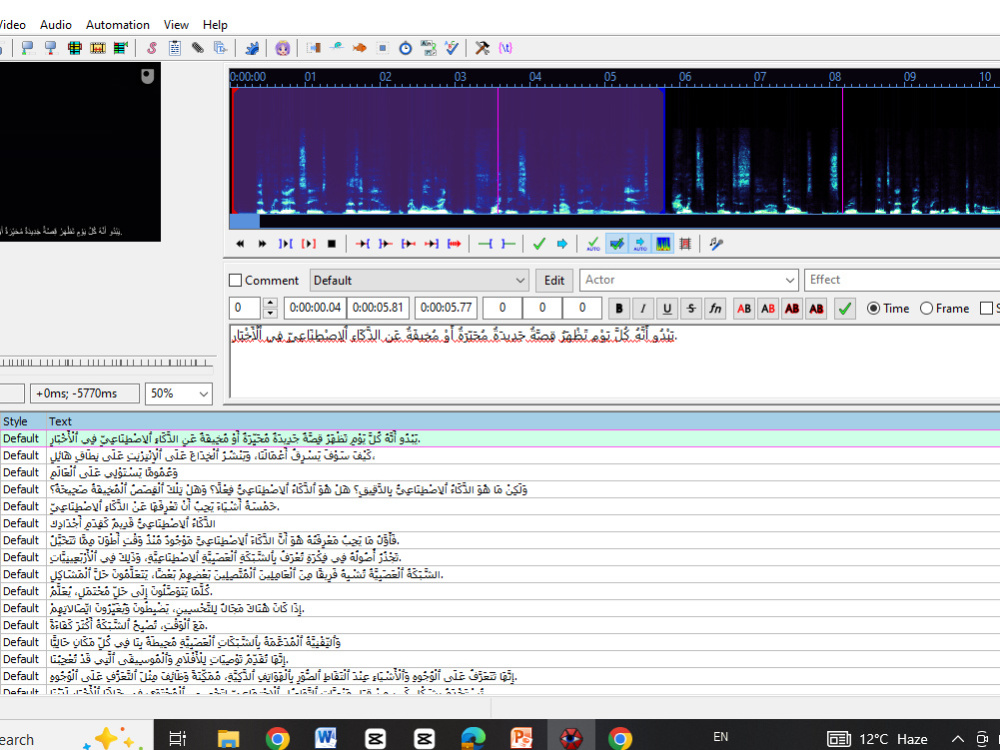This screenshot has width=1000, height=750.
Task: Open the Default style dropdown
Action: tap(420, 281)
